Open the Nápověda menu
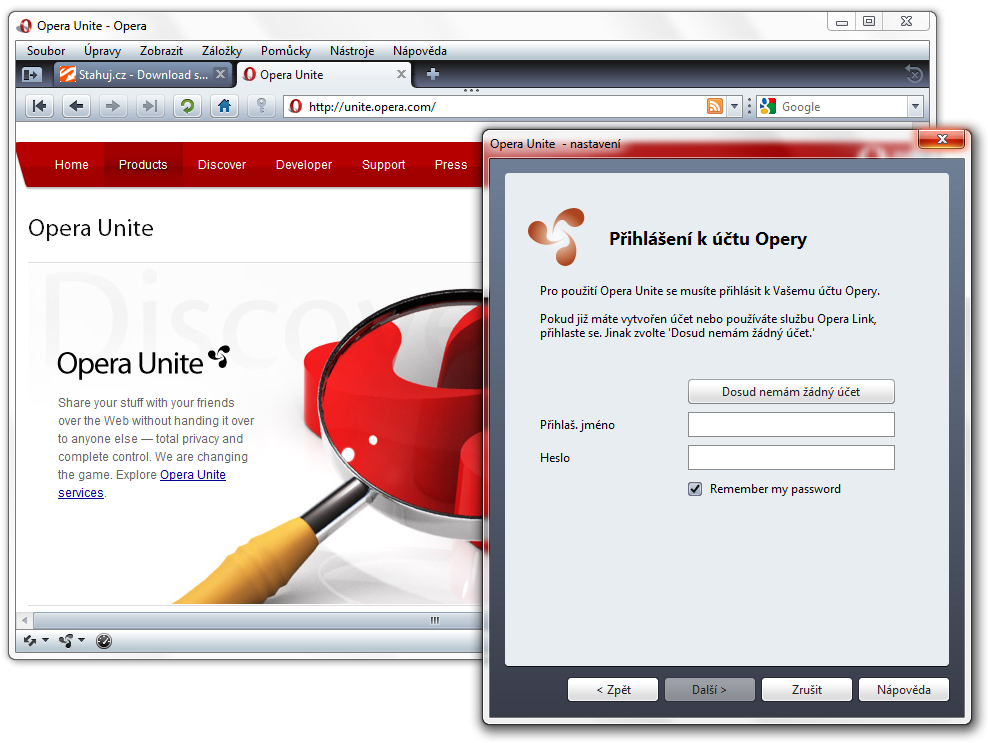The height and width of the screenshot is (743, 988). tap(420, 51)
